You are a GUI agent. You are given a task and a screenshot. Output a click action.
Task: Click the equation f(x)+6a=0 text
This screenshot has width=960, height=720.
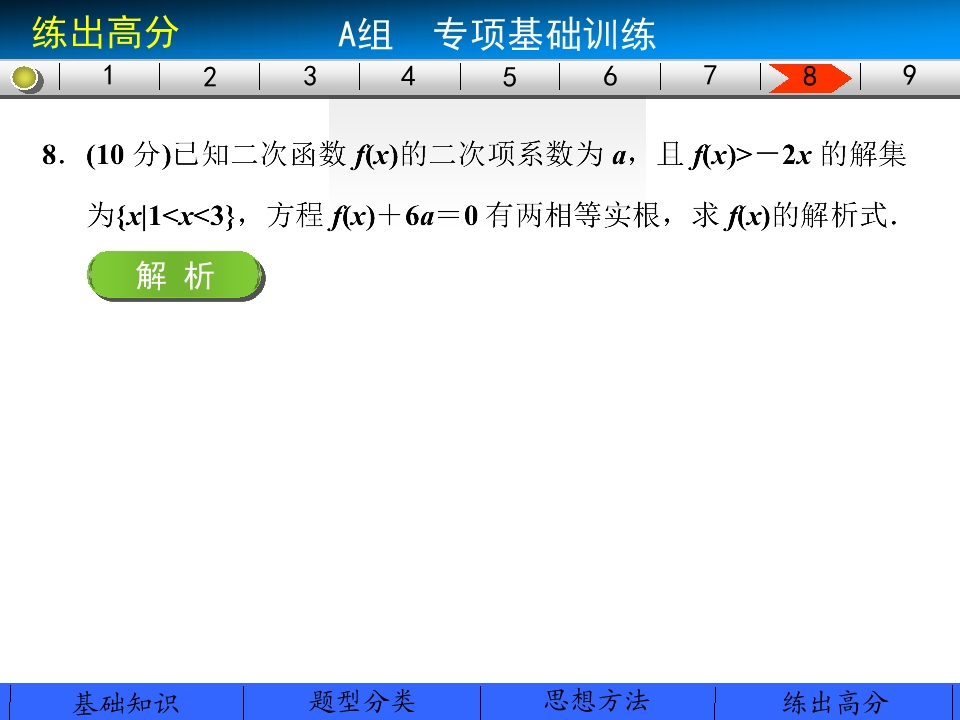tap(404, 216)
